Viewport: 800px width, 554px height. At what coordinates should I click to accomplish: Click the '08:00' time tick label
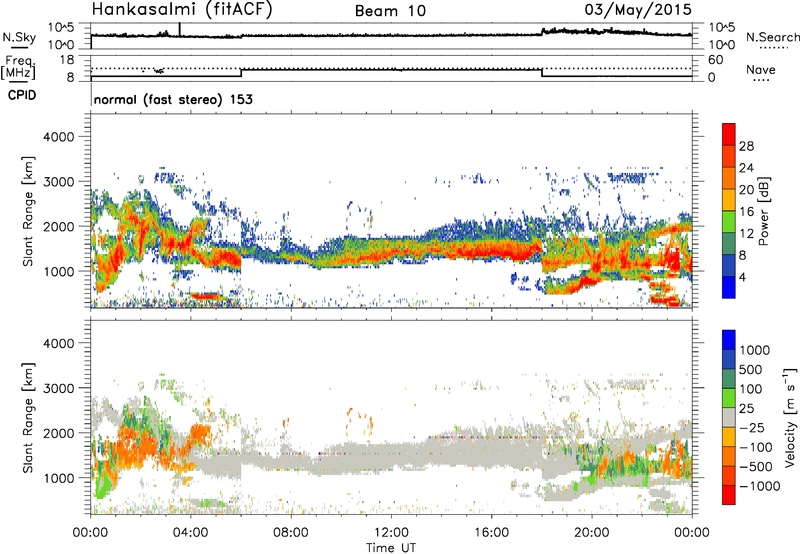pos(290,533)
